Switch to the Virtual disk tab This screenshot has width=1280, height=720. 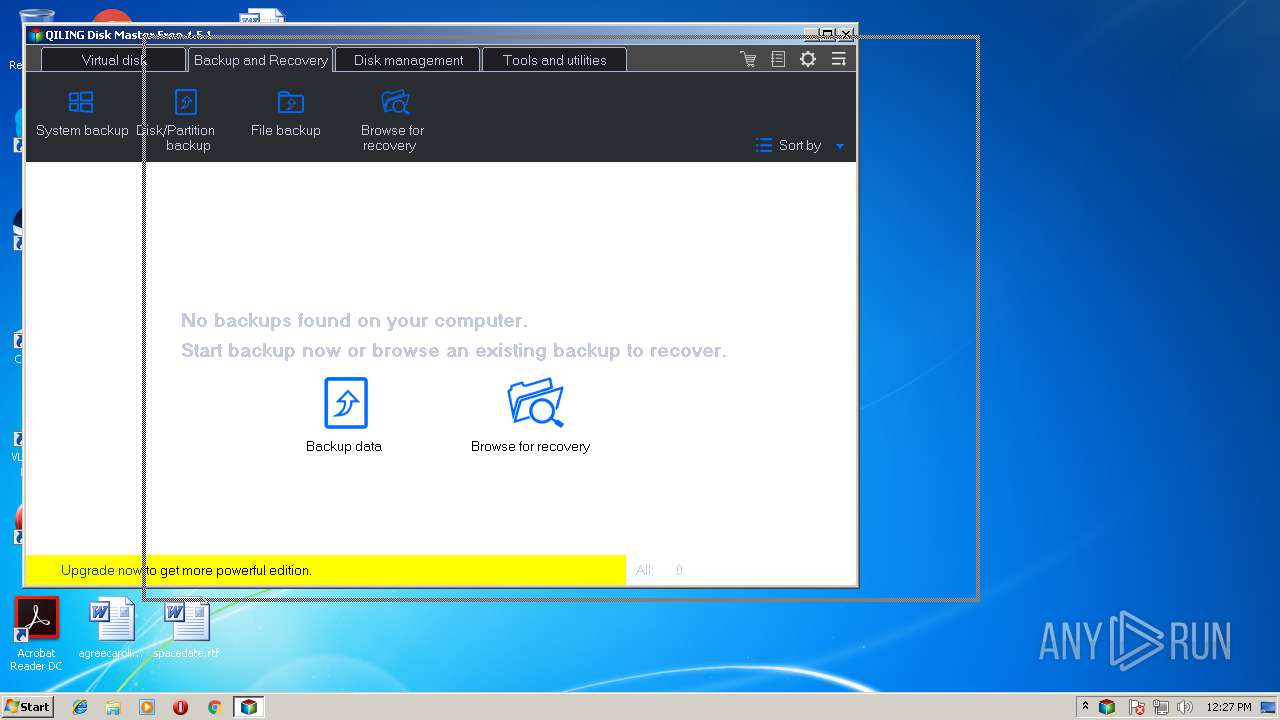(113, 60)
